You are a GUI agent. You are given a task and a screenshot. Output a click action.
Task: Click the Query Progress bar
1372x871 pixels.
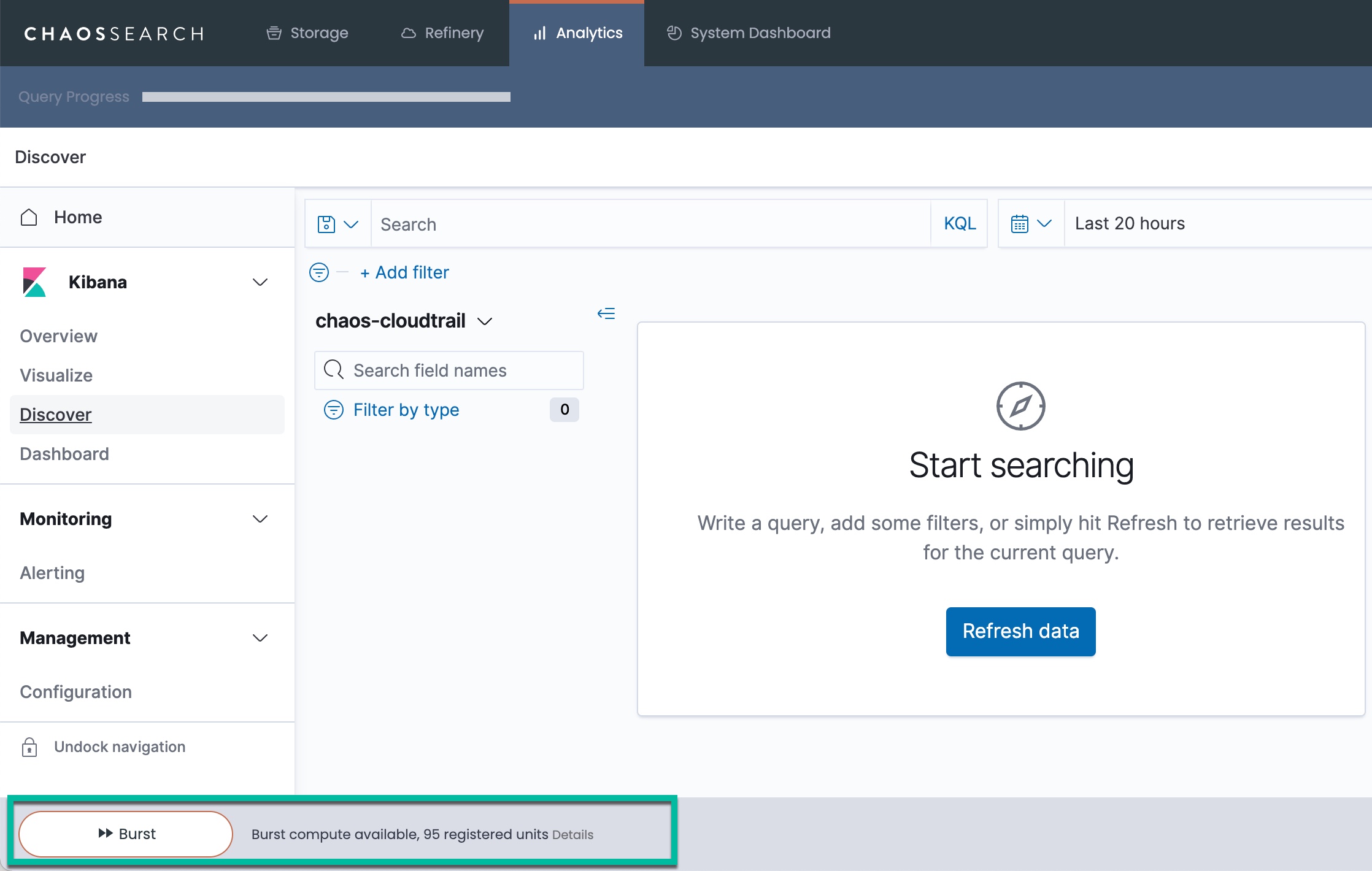tap(326, 97)
